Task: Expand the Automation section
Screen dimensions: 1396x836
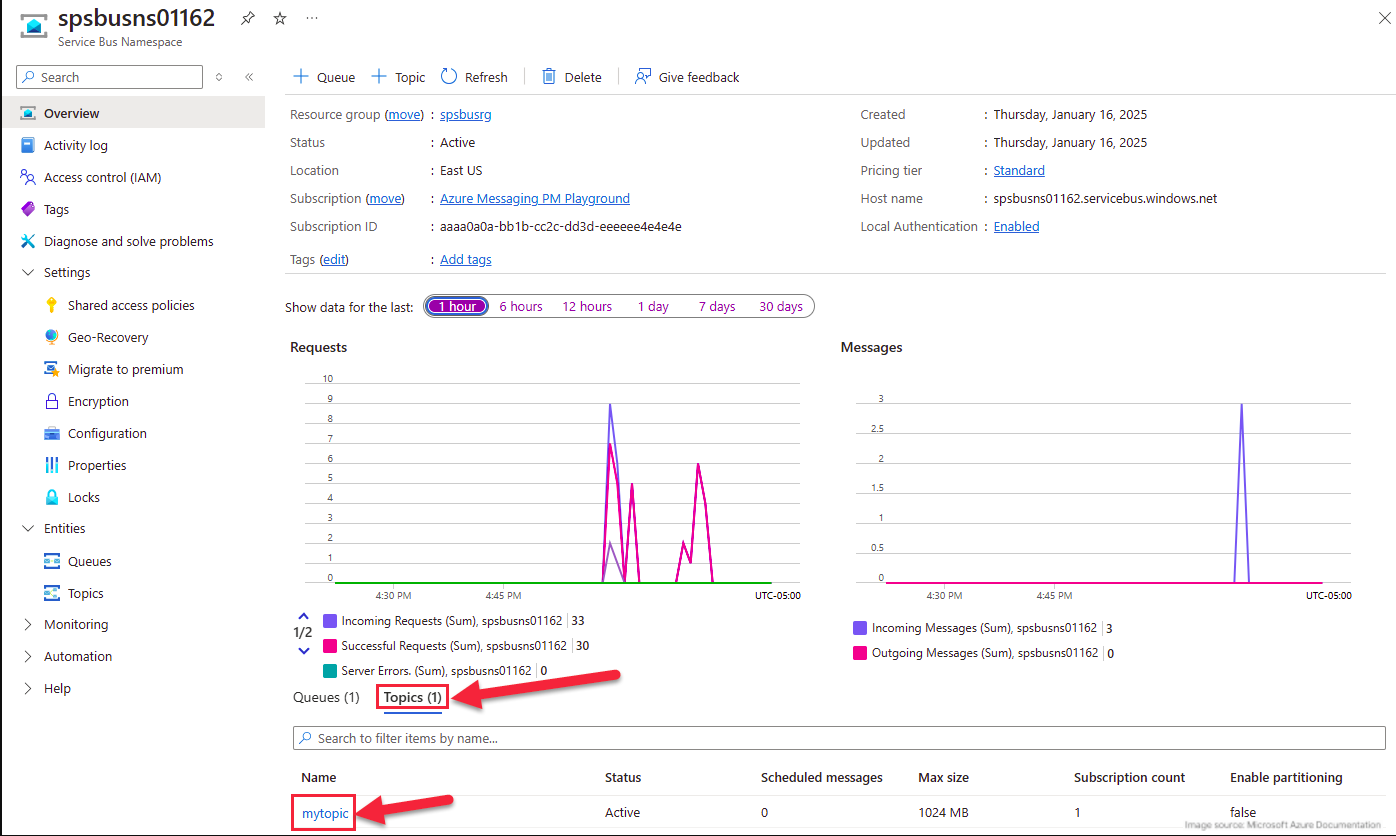Action: coord(27,656)
